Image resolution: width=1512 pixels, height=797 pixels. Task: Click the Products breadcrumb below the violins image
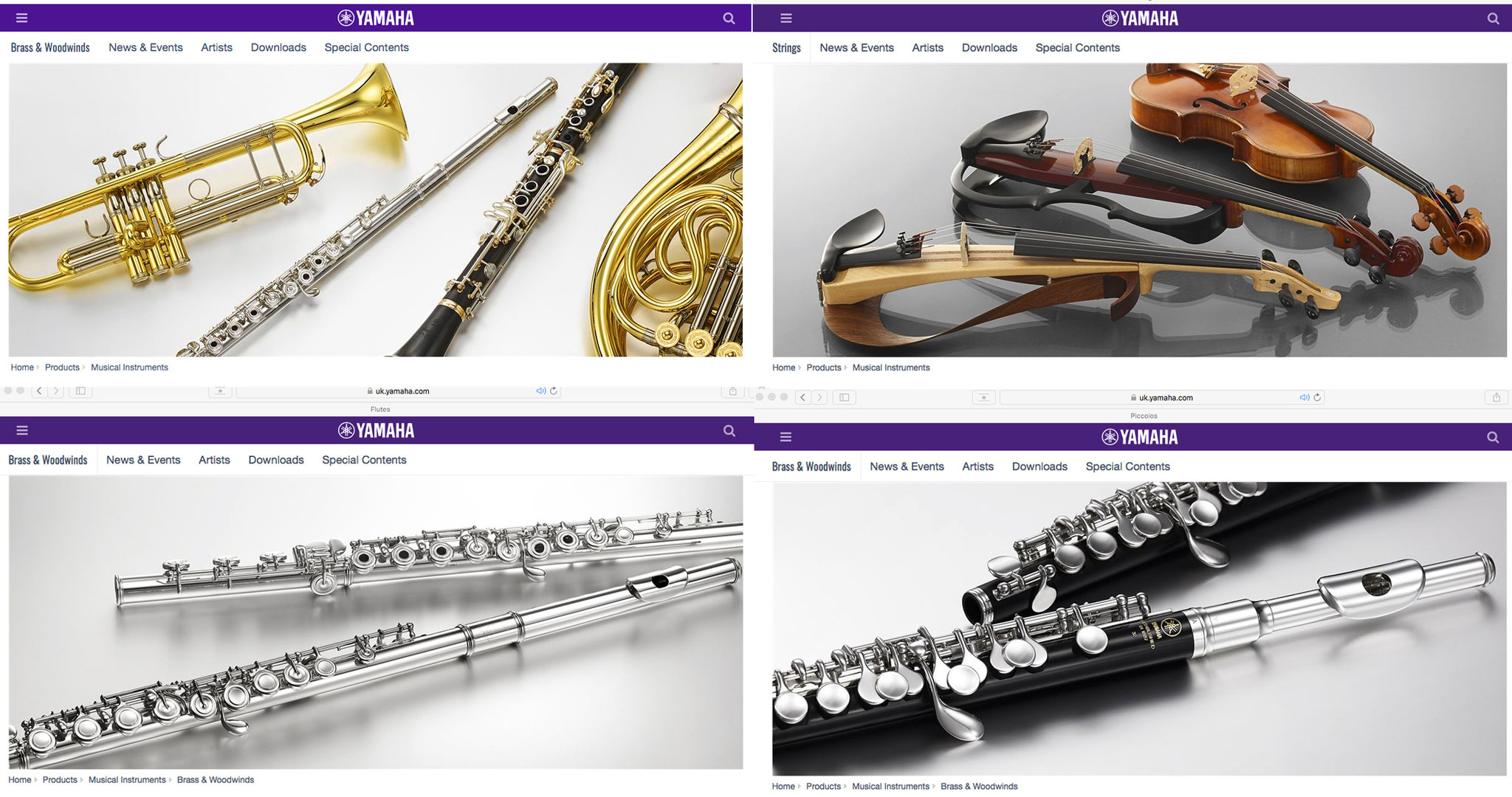[x=824, y=368]
